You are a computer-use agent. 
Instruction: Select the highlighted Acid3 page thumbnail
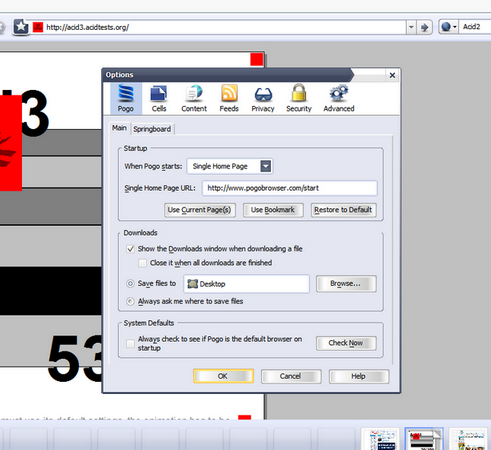point(424,439)
